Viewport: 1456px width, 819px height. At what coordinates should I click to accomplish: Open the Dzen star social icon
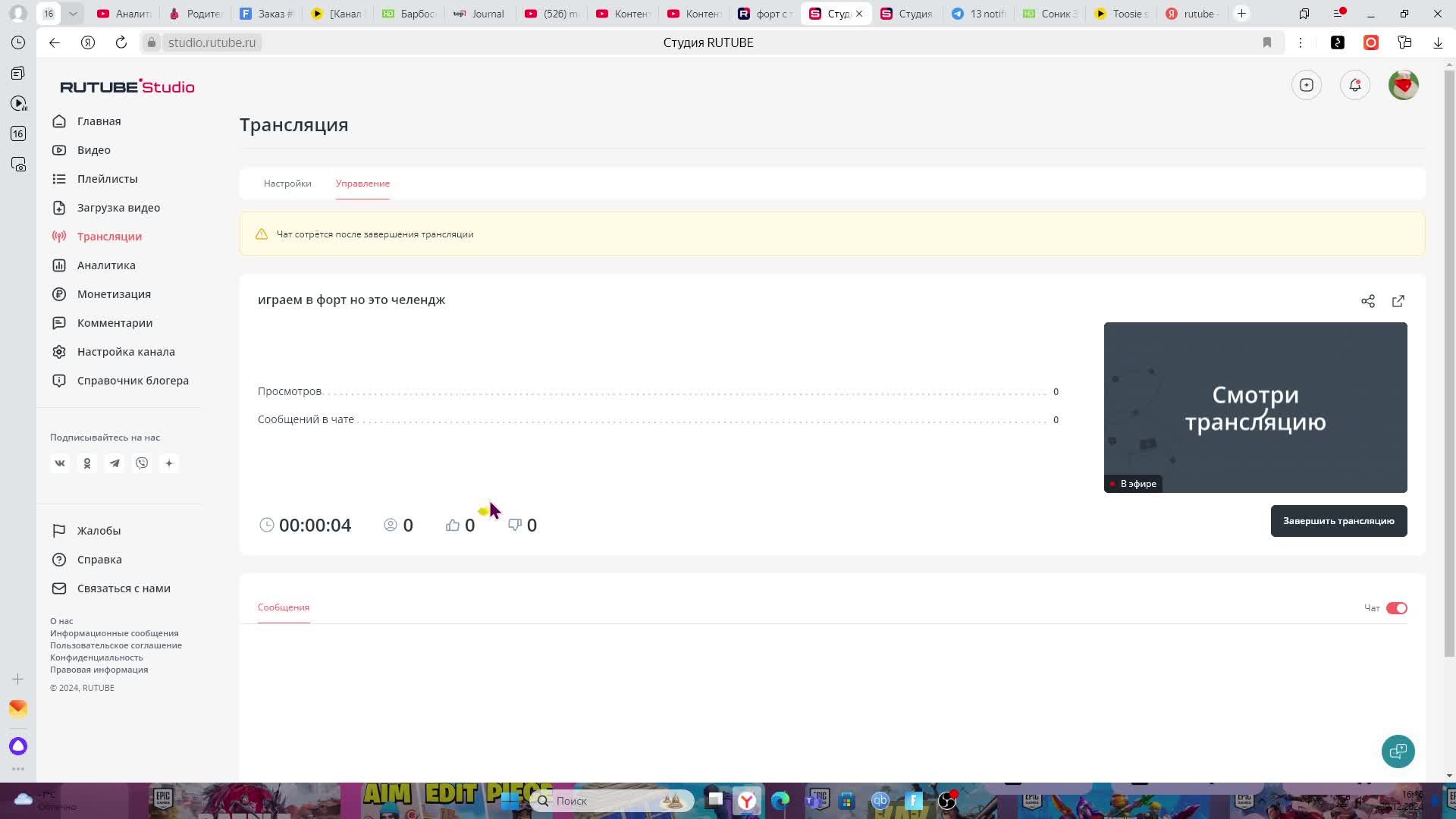[169, 463]
